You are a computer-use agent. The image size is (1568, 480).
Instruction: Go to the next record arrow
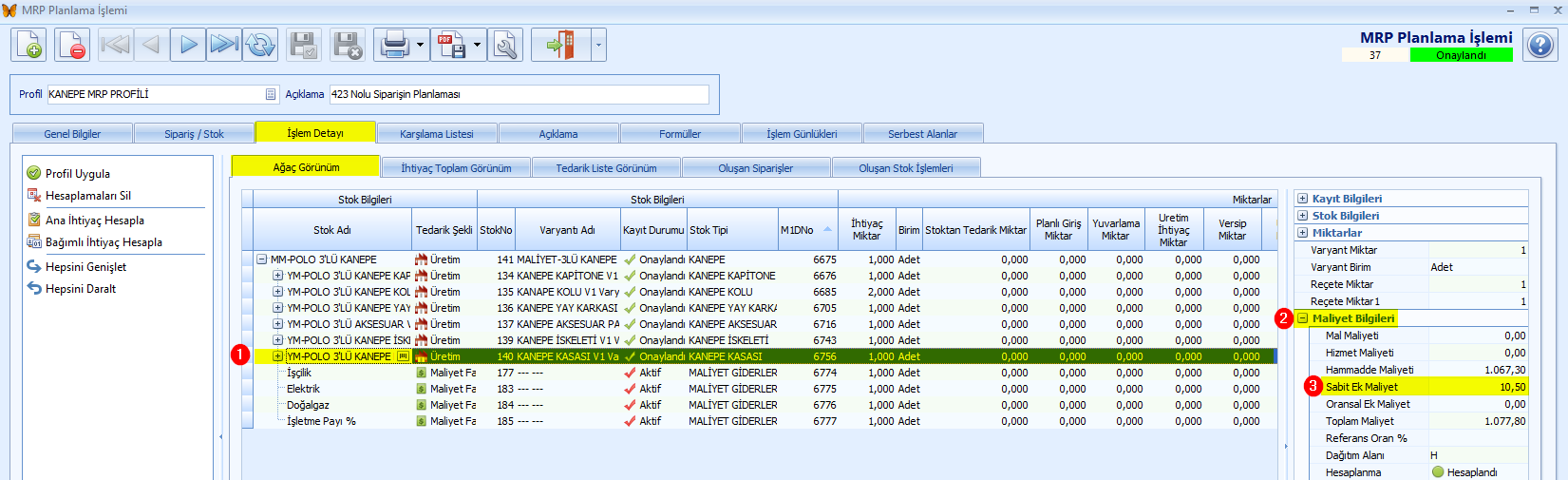[x=188, y=45]
